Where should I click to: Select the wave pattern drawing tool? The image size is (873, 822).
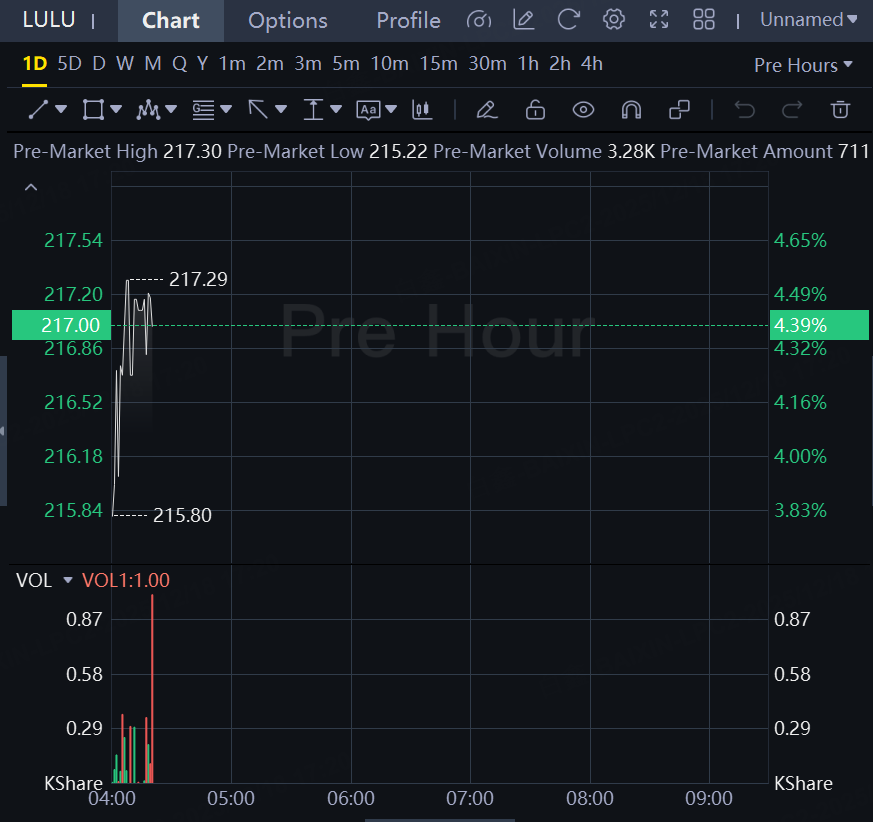click(x=148, y=109)
